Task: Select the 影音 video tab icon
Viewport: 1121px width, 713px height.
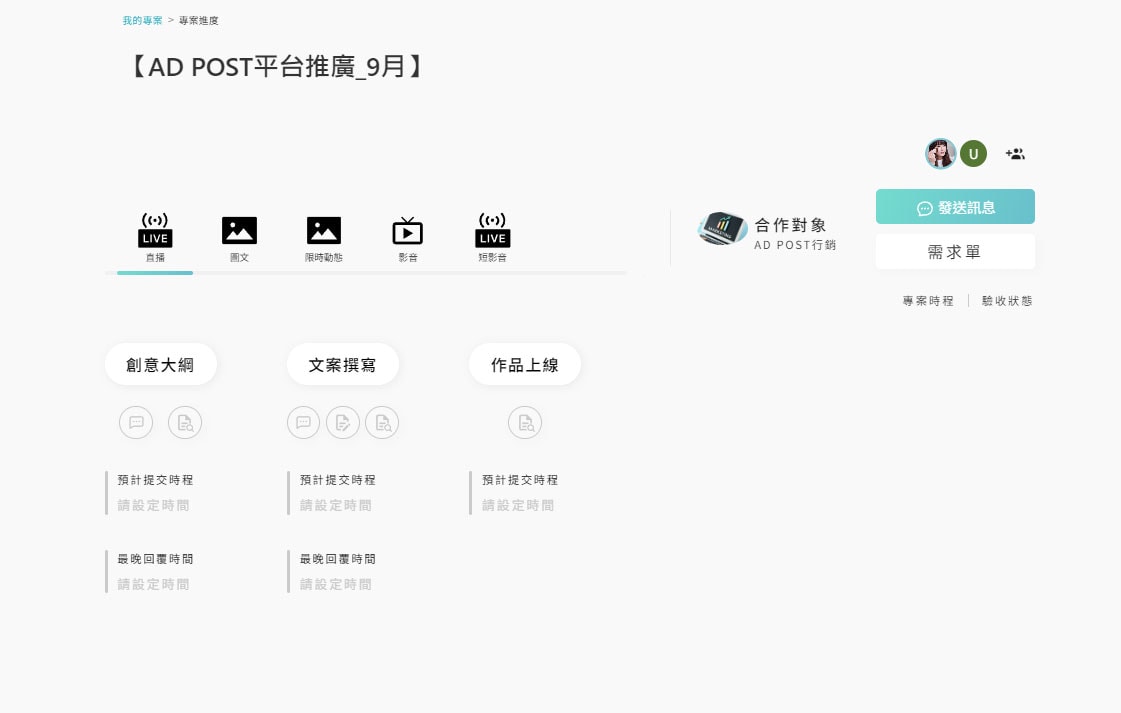Action: 408,231
